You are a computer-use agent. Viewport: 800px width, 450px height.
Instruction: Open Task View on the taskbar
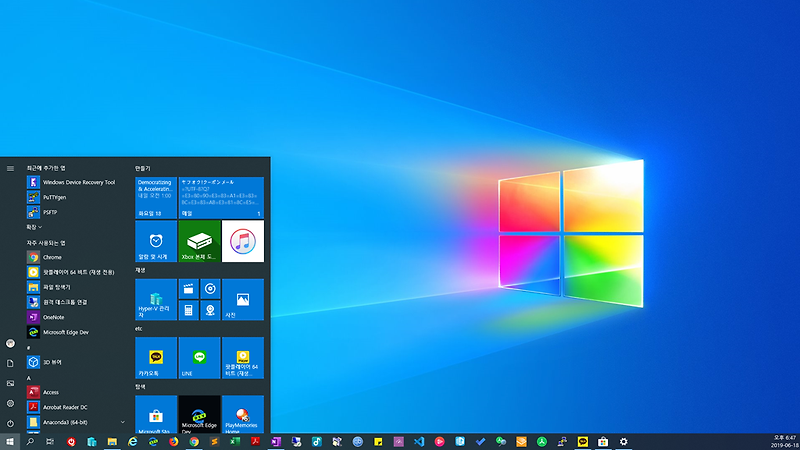[50, 442]
